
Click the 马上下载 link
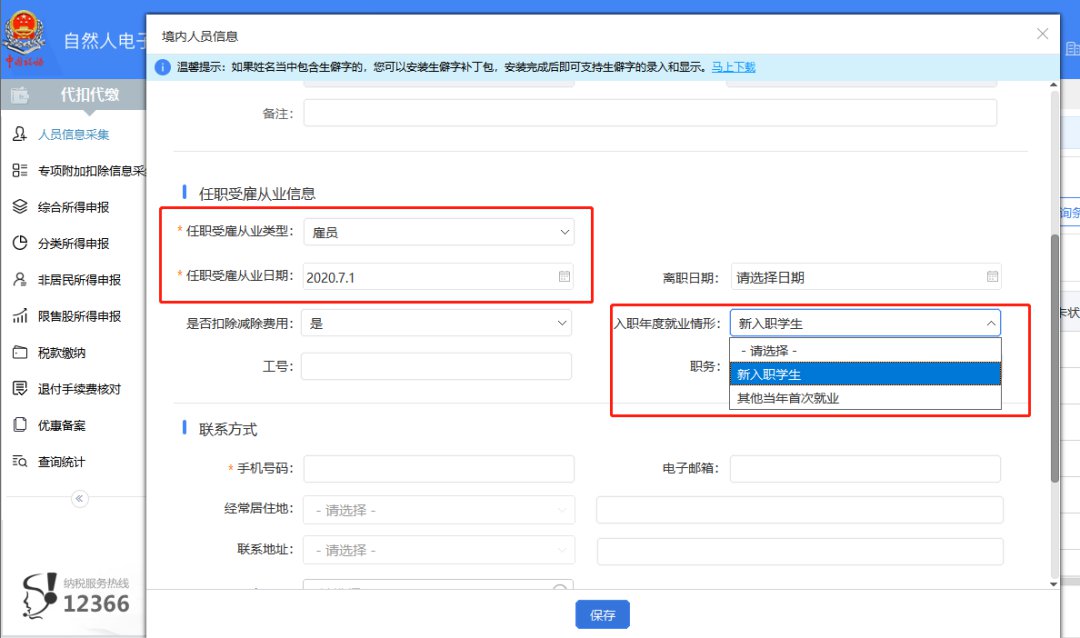[733, 67]
